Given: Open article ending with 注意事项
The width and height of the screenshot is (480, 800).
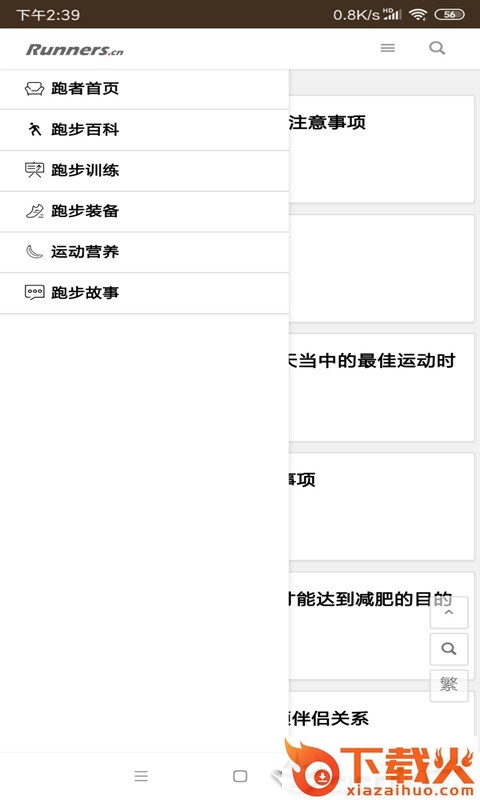Looking at the screenshot, I should 382,149.
